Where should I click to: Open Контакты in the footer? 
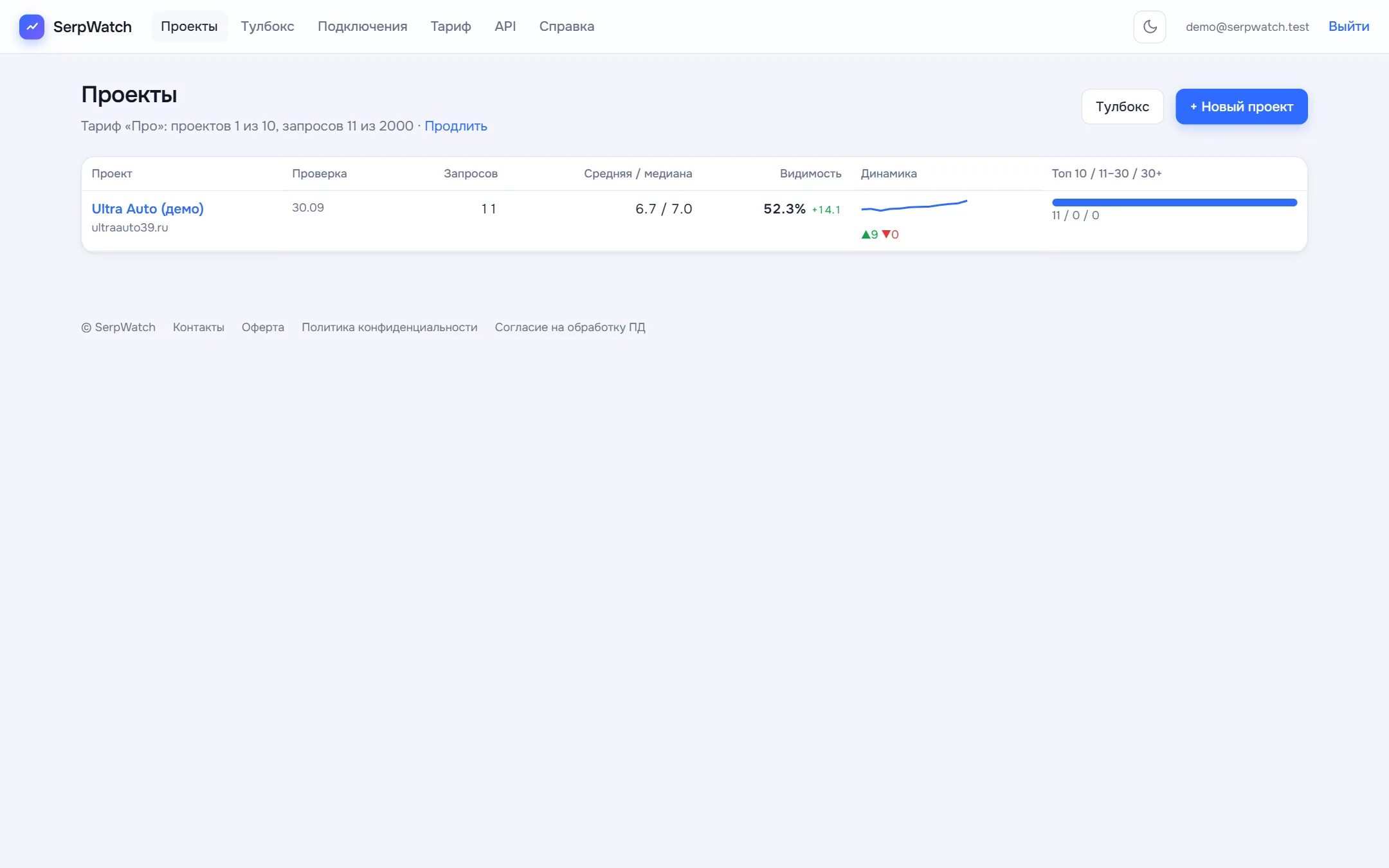[x=199, y=327]
